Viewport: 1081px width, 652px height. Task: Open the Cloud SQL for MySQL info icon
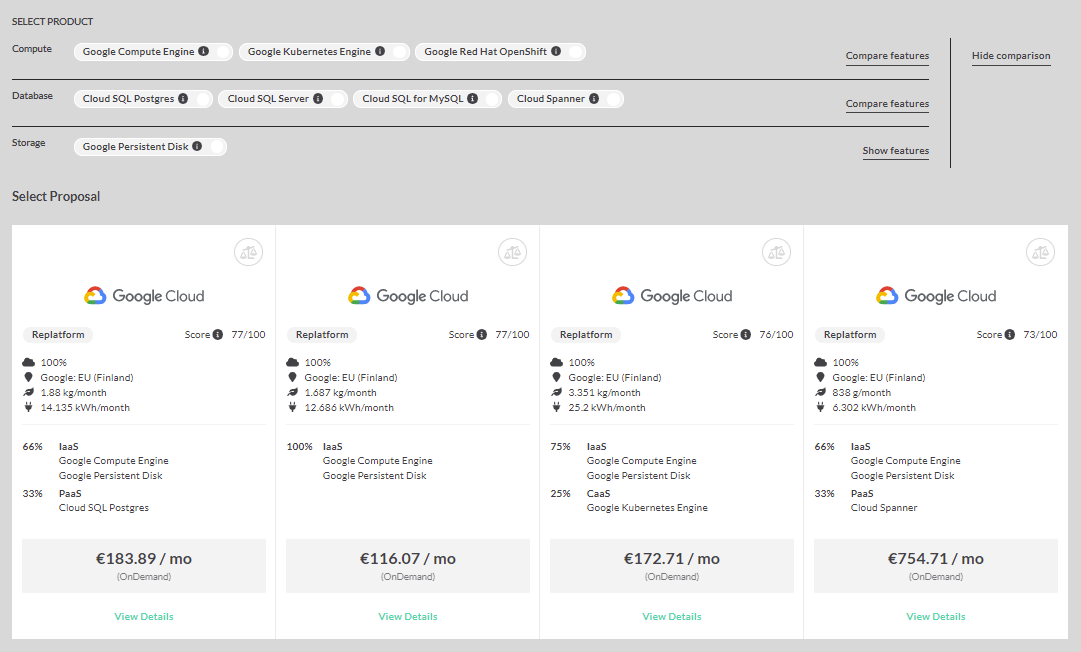point(472,99)
